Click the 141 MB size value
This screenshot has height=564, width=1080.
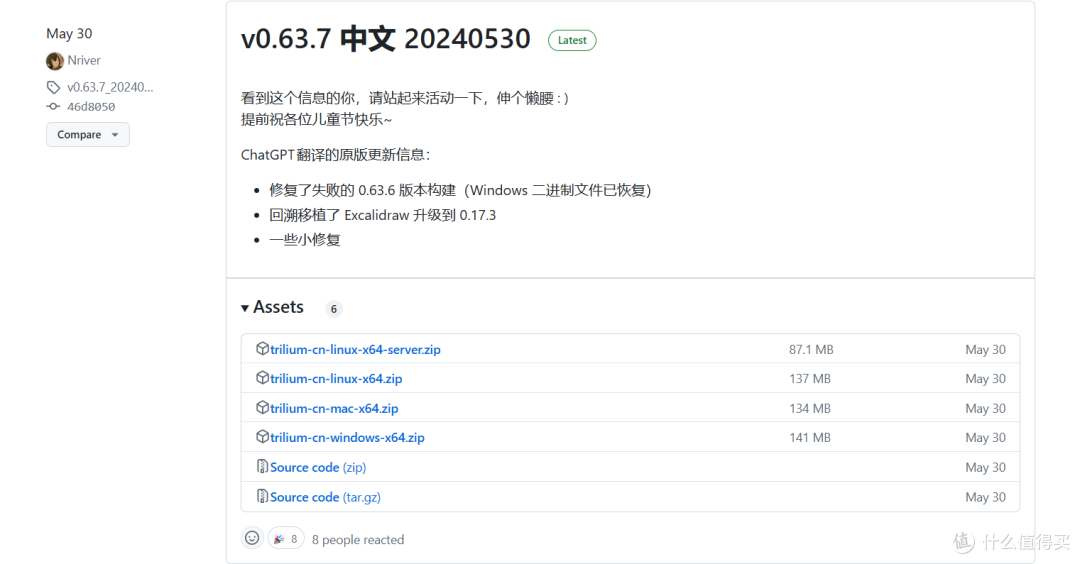[x=809, y=437]
